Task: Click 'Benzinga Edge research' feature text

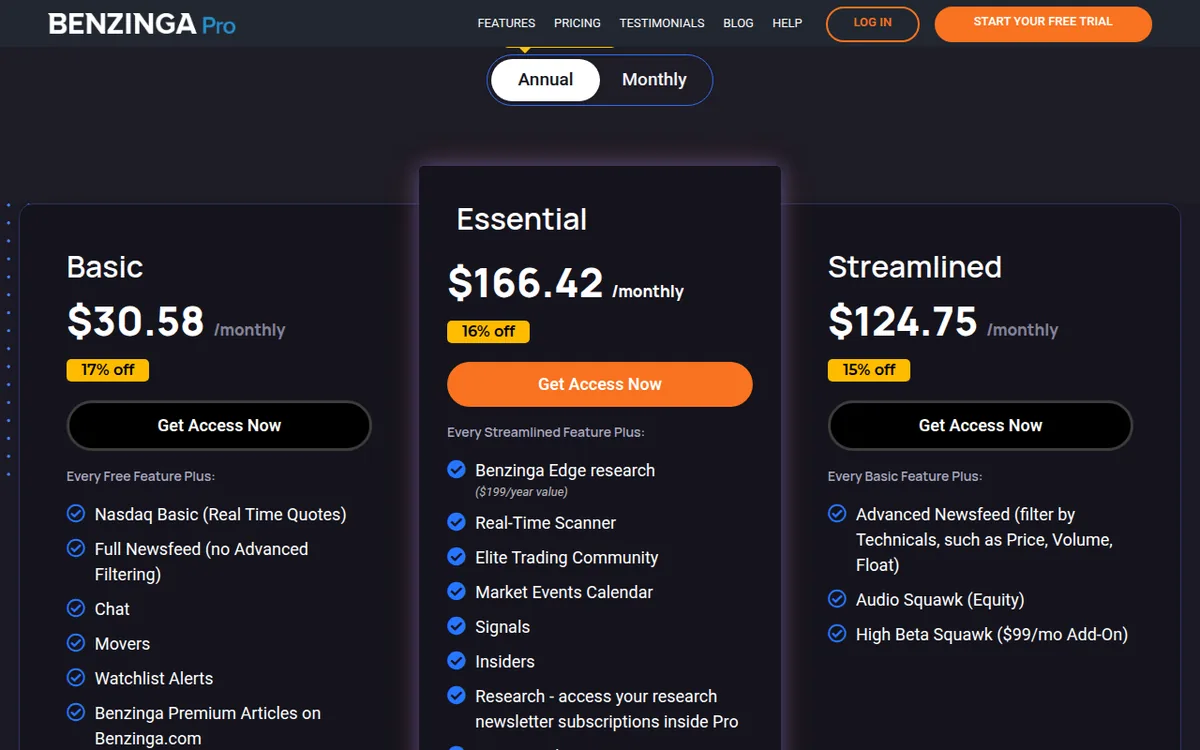Action: pos(565,470)
